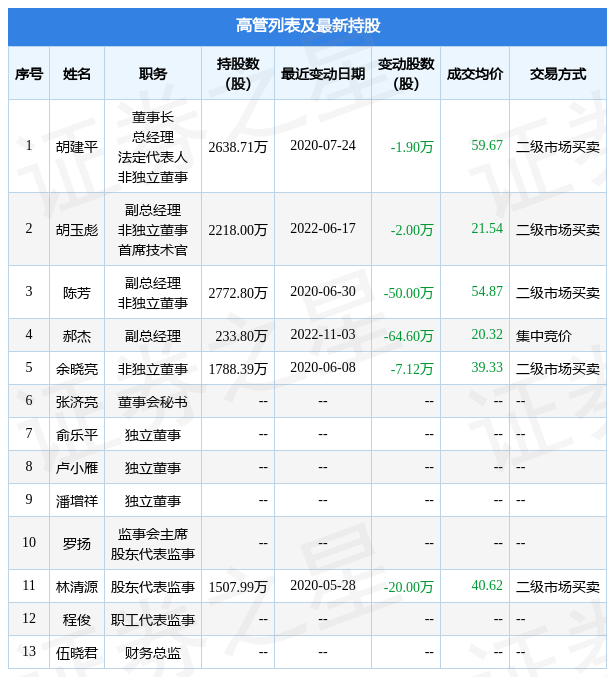Click the 持股数(股) column header

point(238,73)
